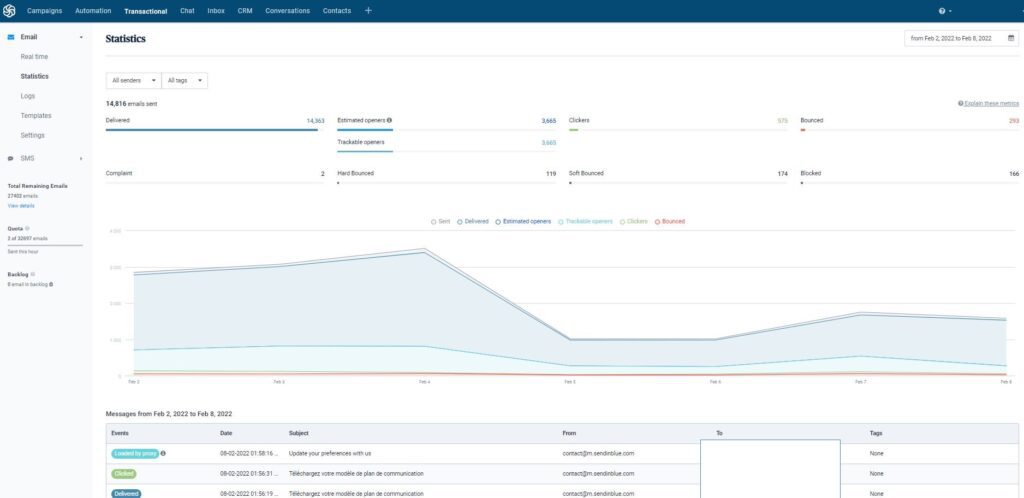Click Explain these metrics link
This screenshot has height=498, width=1024.
pyautogui.click(x=988, y=103)
